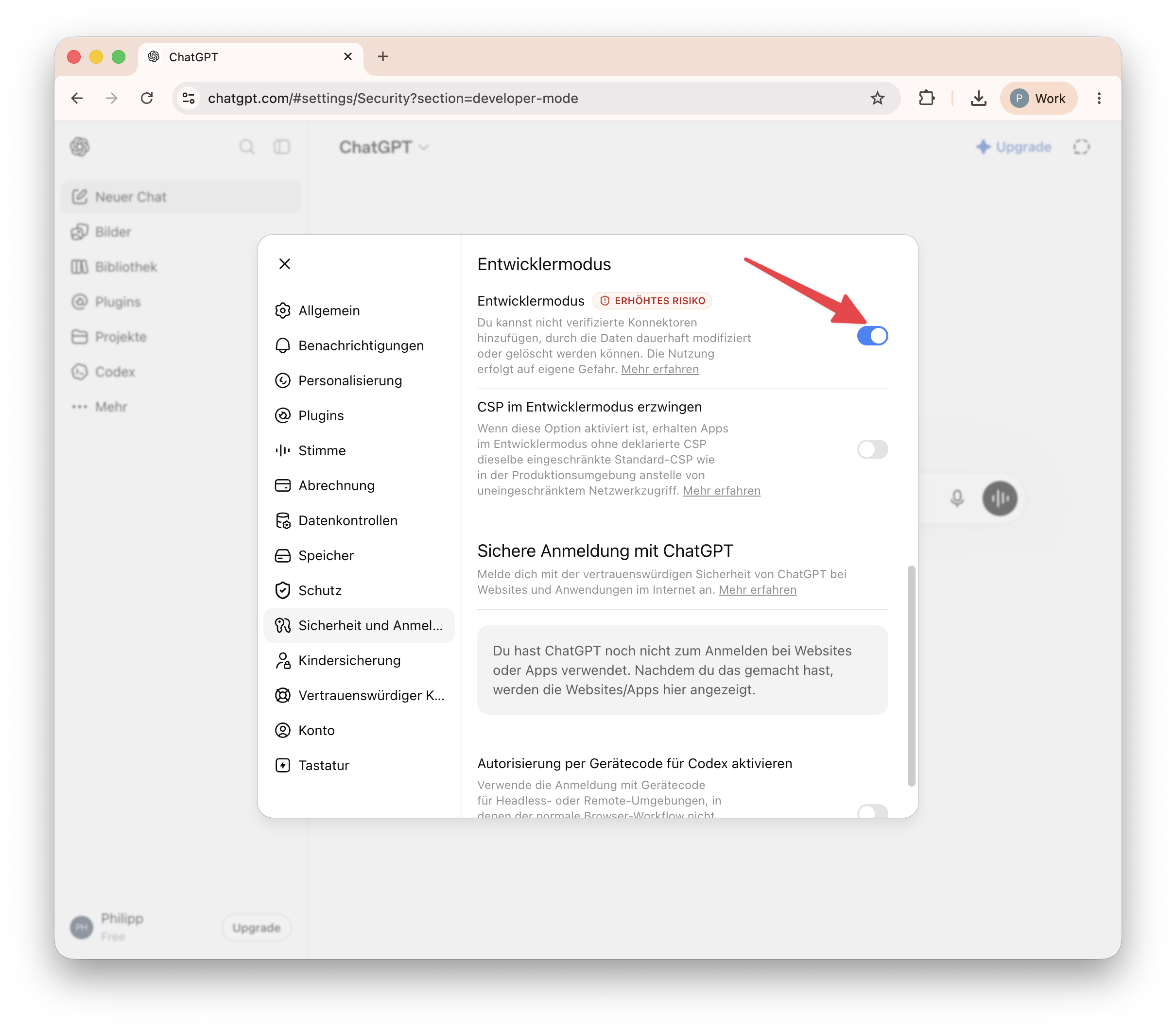Click Mehr erfahren under Entwicklermodus
This screenshot has width=1176, height=1031.
[660, 369]
